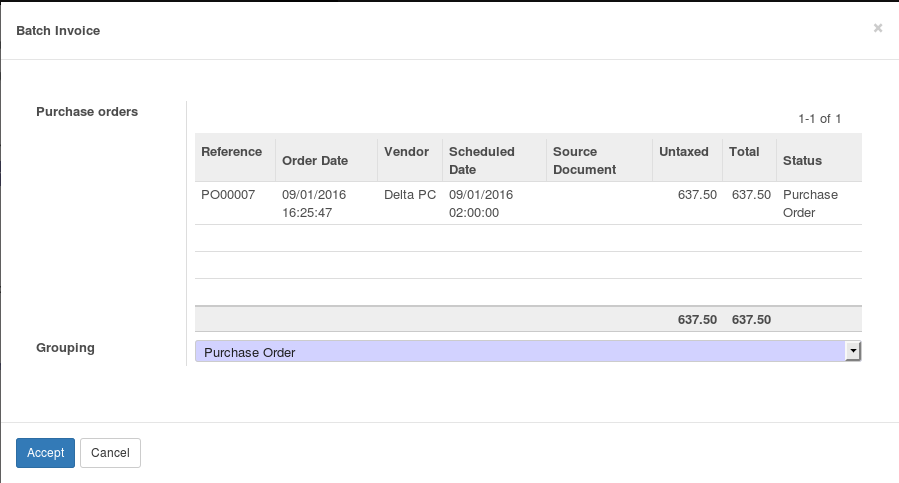This screenshot has height=483, width=899.
Task: Click the 1-1 of 1 pager text
Action: coord(819,119)
